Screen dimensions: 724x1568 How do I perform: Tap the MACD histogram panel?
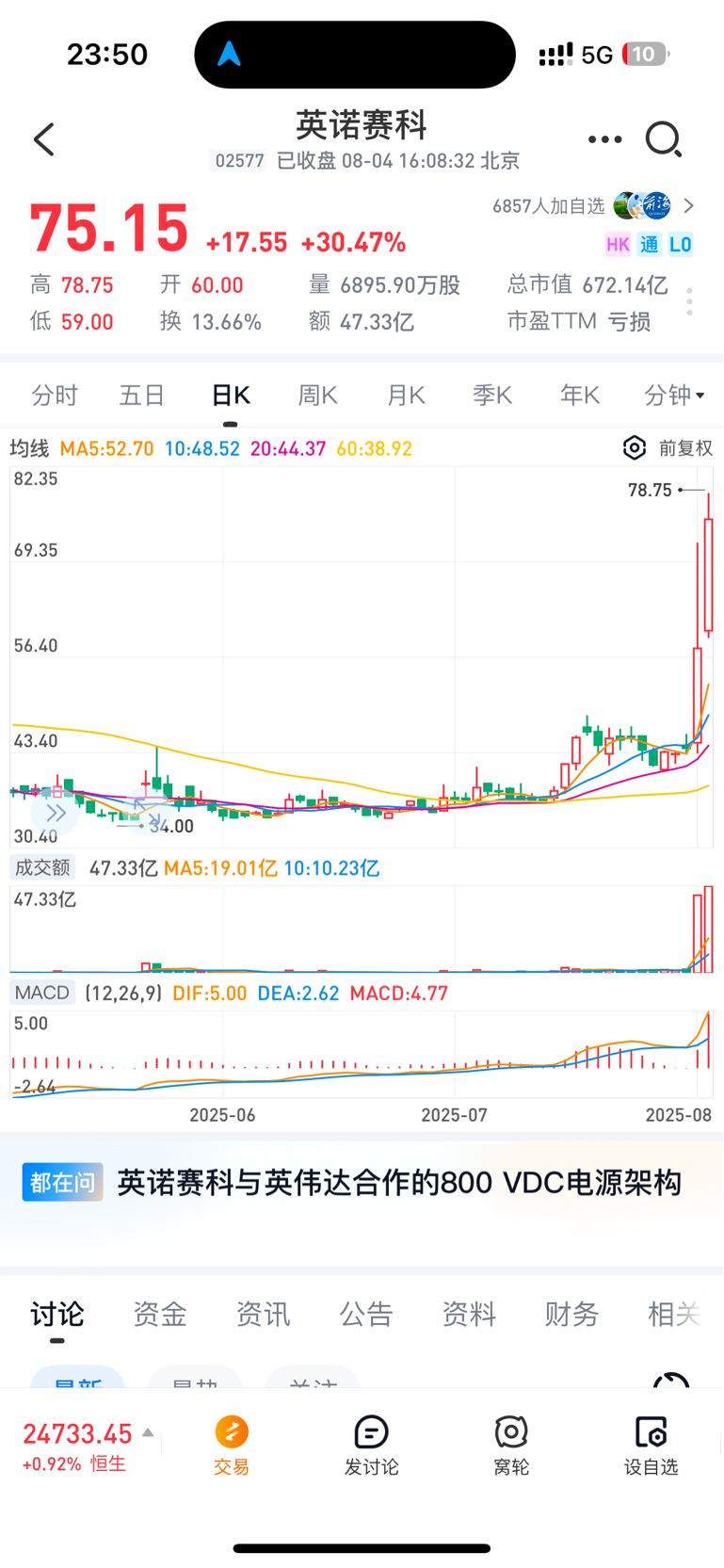[362, 1055]
